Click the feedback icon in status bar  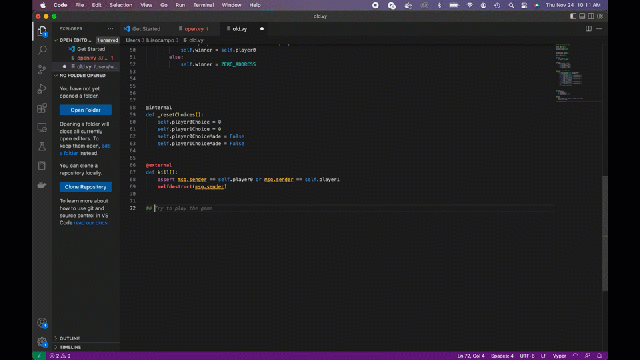587,356
